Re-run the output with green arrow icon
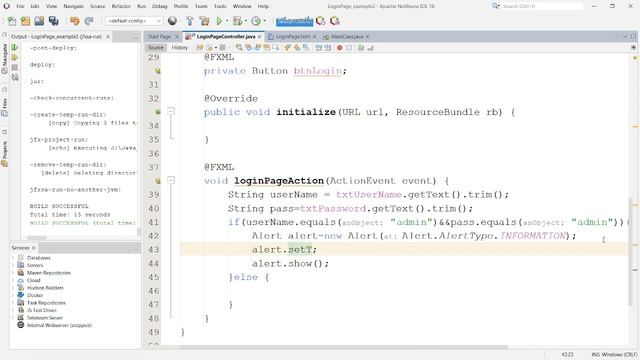The image size is (640, 360). (x=15, y=48)
